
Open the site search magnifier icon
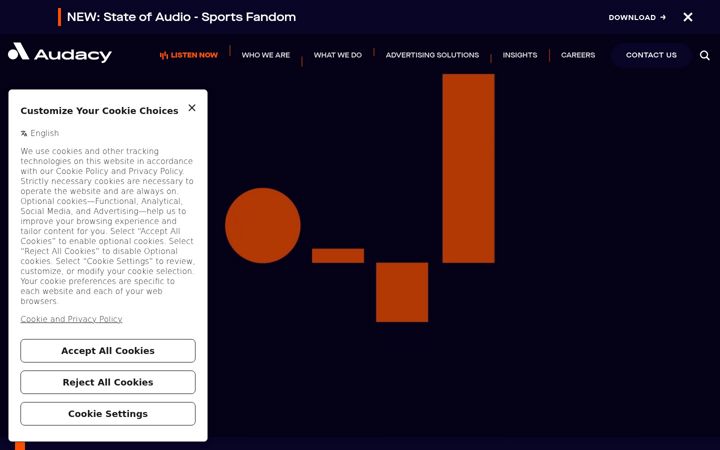coord(704,55)
